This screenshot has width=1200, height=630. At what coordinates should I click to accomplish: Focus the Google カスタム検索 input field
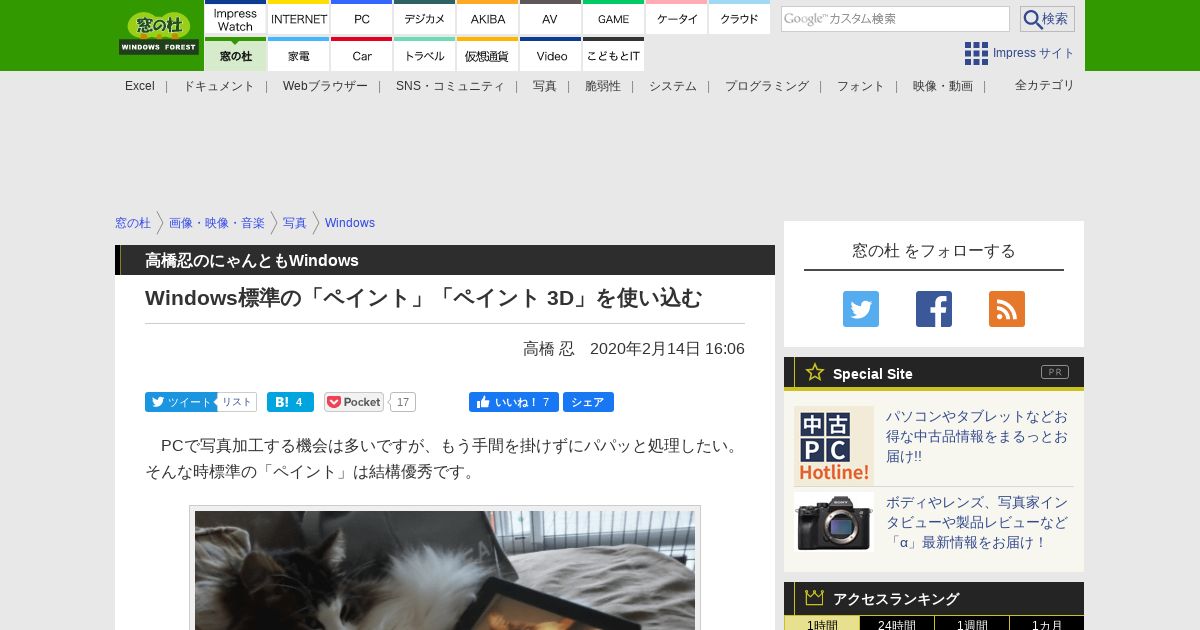tap(895, 19)
